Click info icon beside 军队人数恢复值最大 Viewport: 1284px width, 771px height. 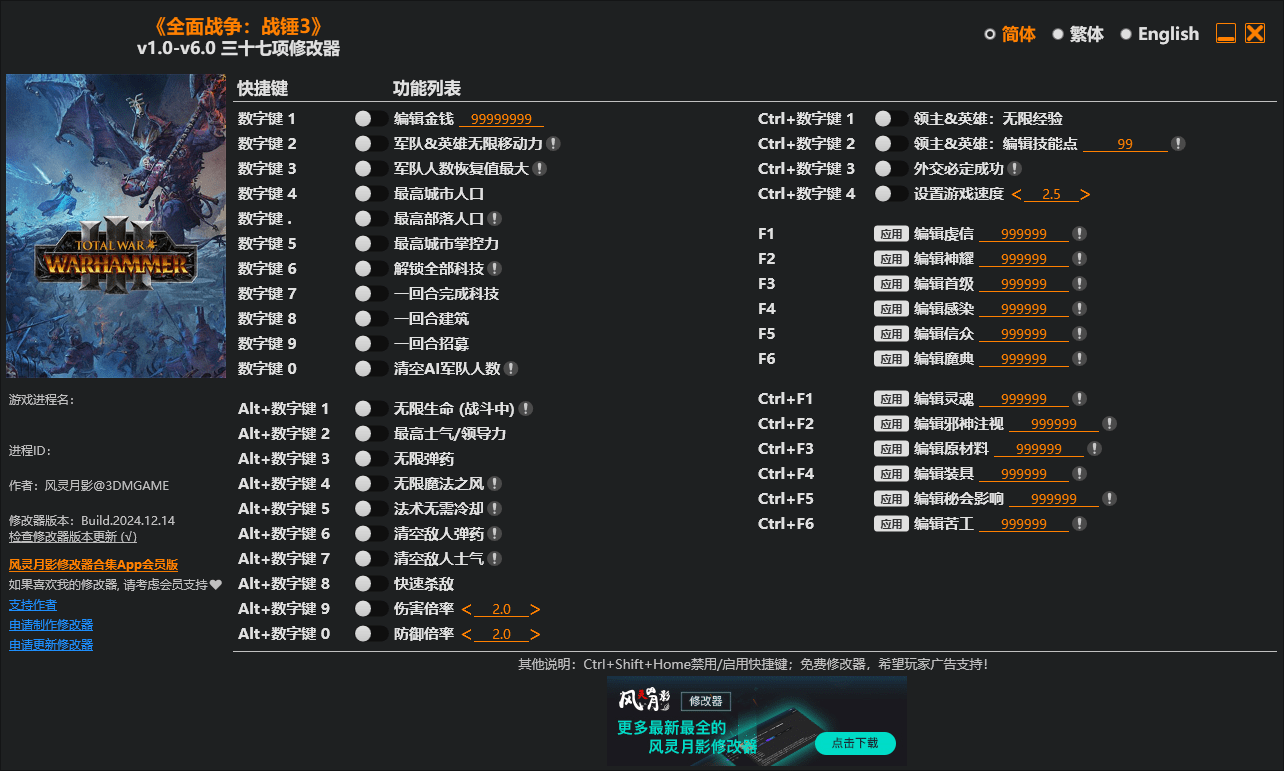point(539,169)
